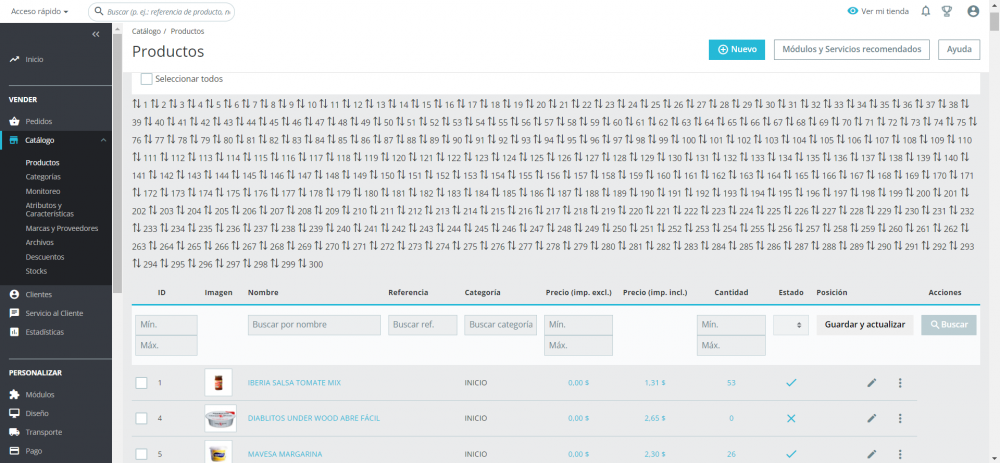Click IBERIA SALSA product thumbnail
This screenshot has height=463, width=1000.
219,383
